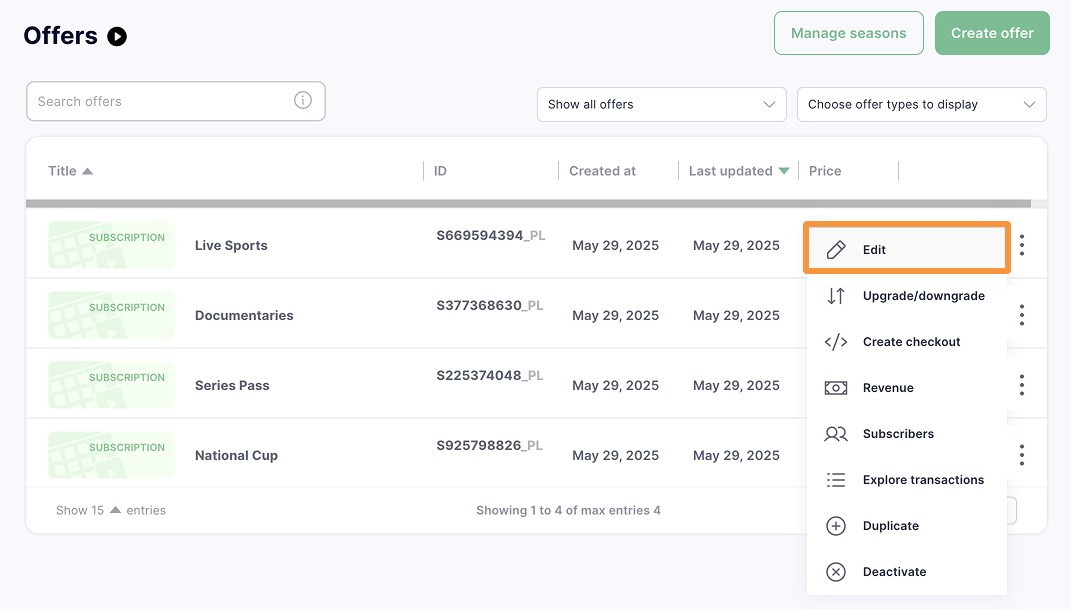
Task: Click the Price column header
Action: pos(825,171)
